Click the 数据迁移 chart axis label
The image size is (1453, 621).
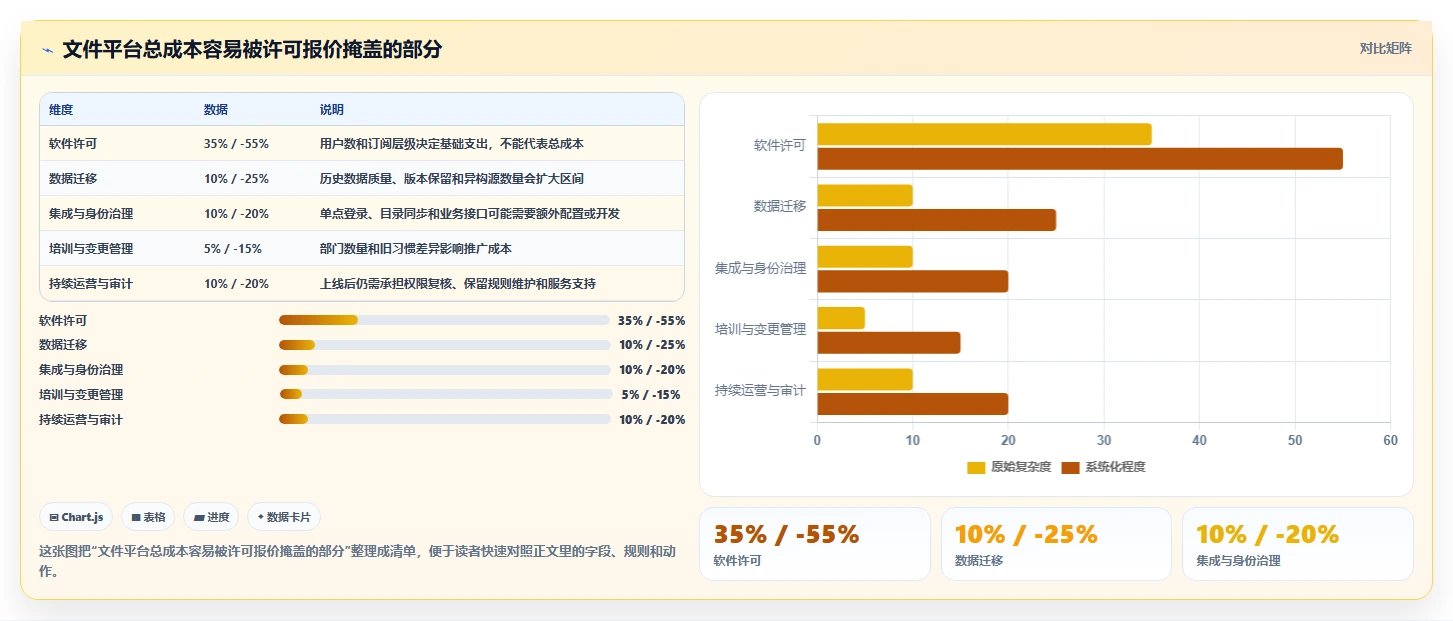click(x=779, y=207)
